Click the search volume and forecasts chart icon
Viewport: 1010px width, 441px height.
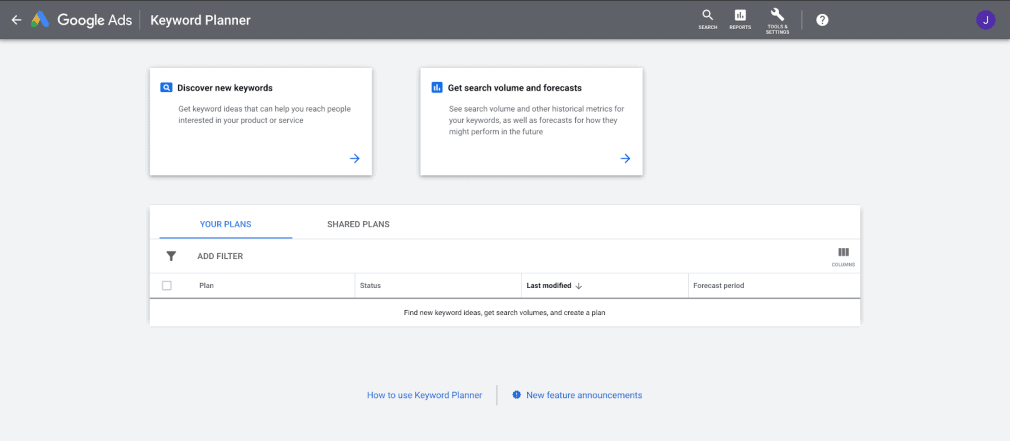point(437,88)
